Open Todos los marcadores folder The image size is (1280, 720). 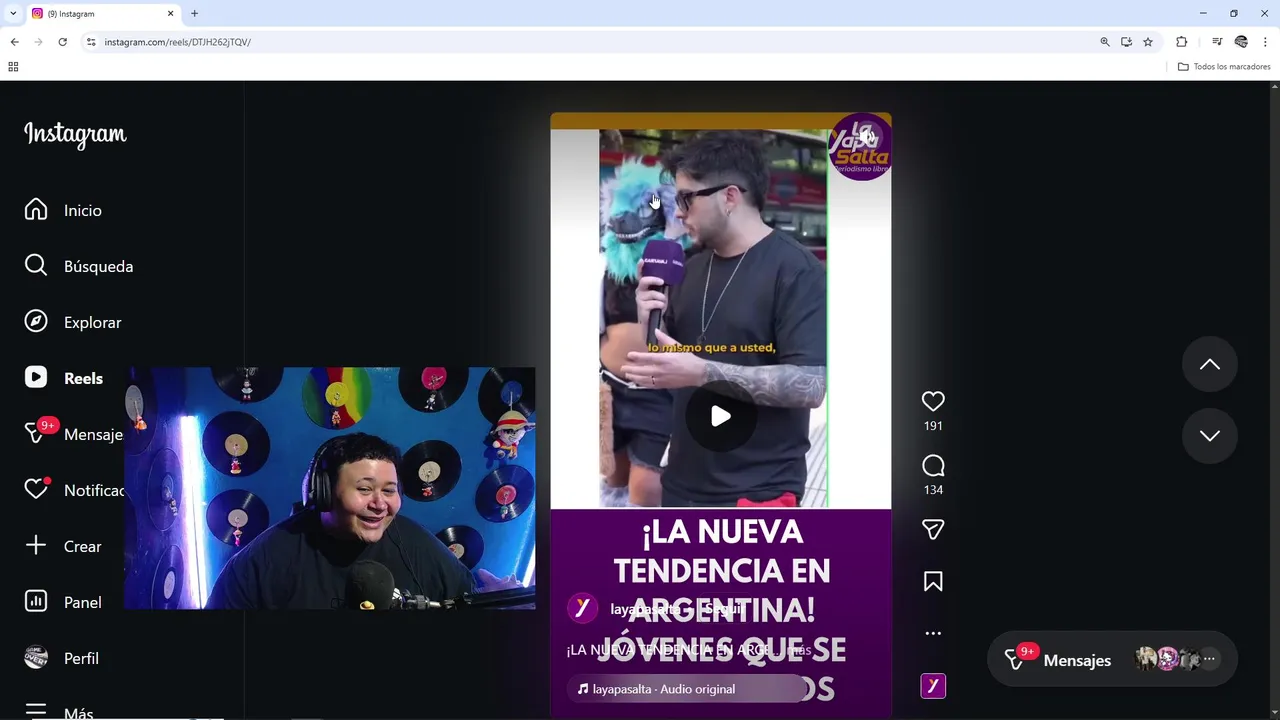1224,67
